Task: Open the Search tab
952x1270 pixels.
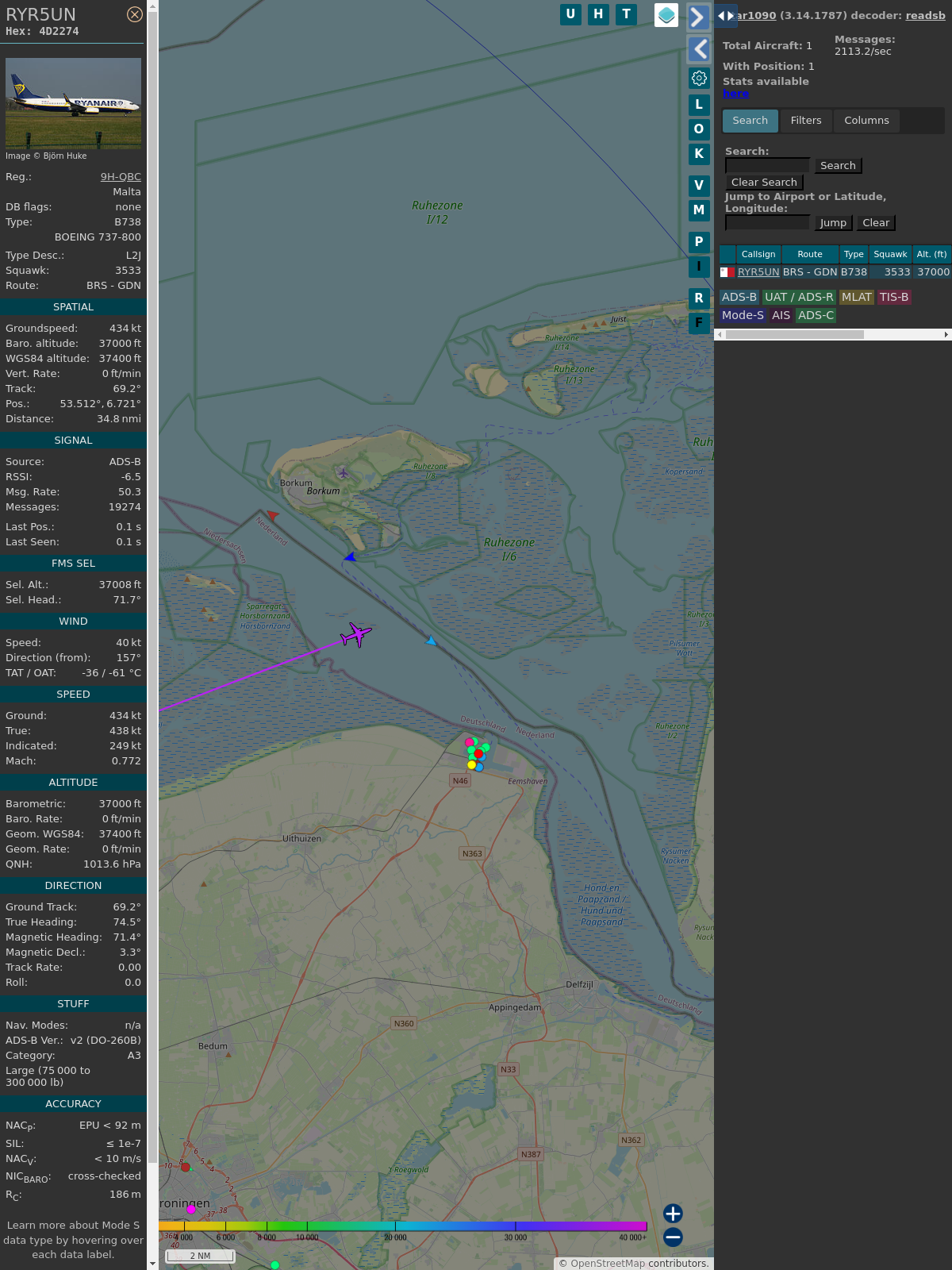Action: [x=750, y=121]
